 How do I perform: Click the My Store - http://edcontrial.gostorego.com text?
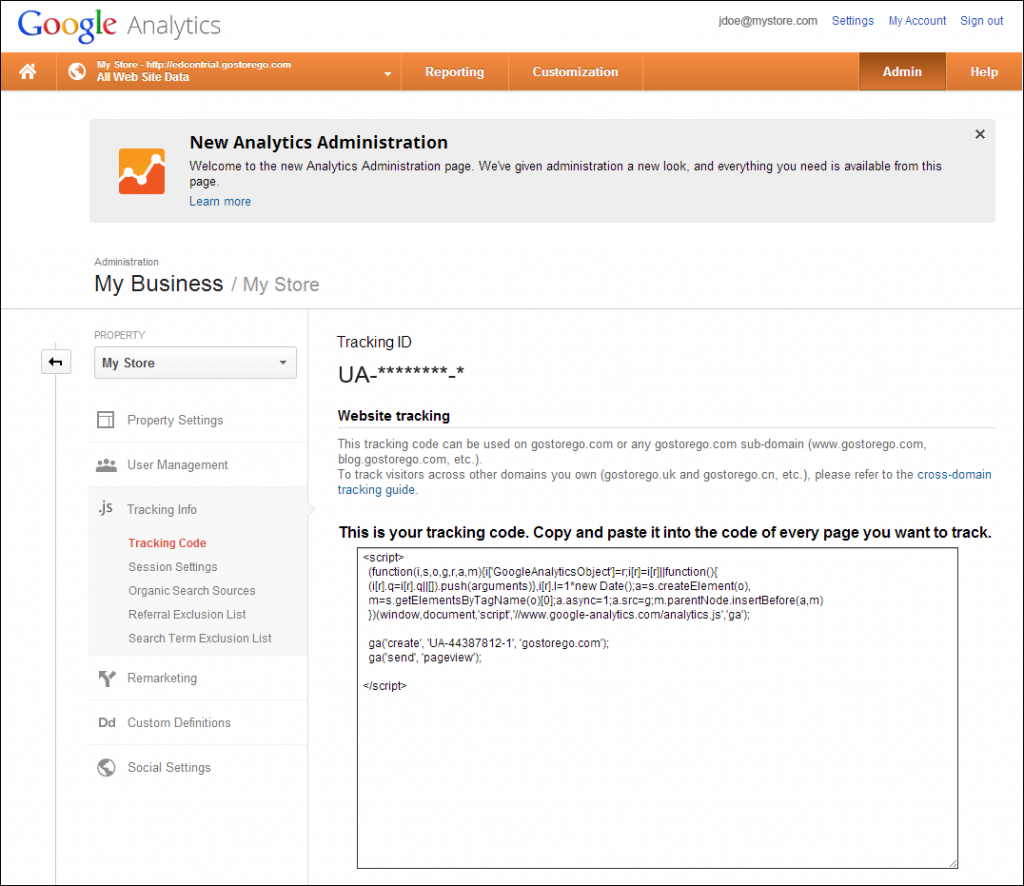point(194,65)
